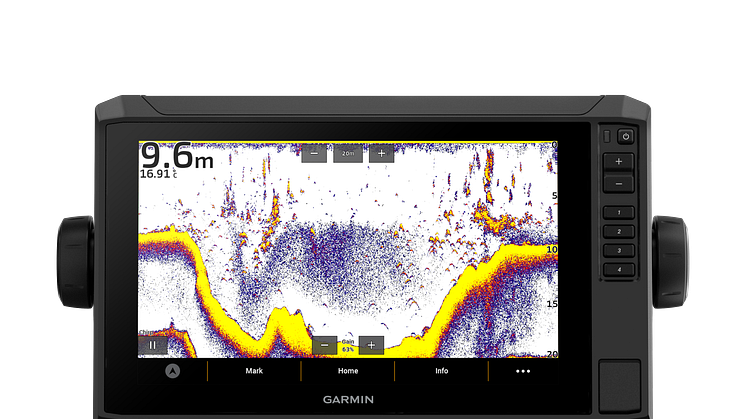
Task: Decrease the depth range with top minus
Action: [314, 154]
